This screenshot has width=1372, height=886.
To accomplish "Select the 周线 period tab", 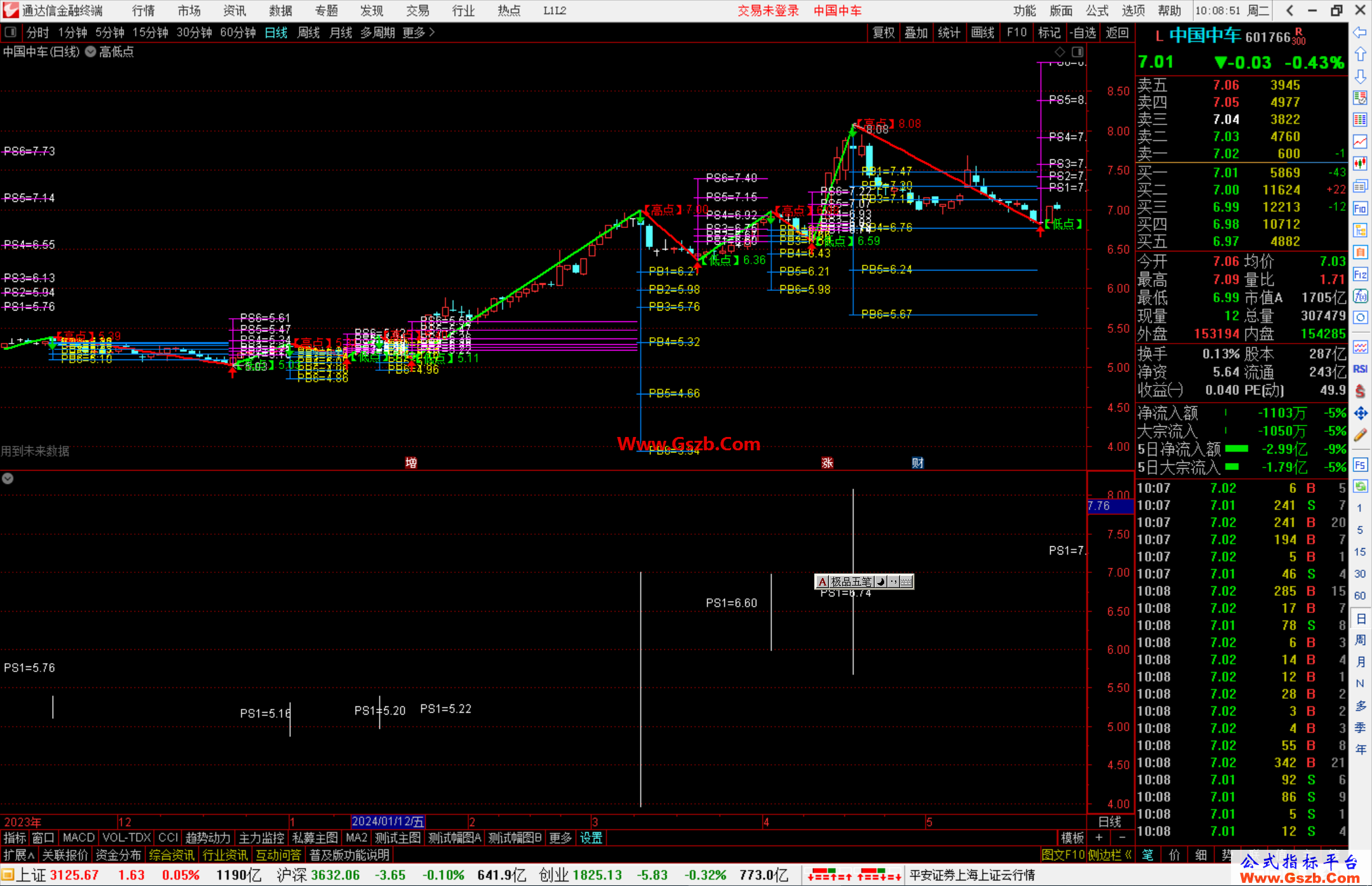I will pyautogui.click(x=309, y=32).
